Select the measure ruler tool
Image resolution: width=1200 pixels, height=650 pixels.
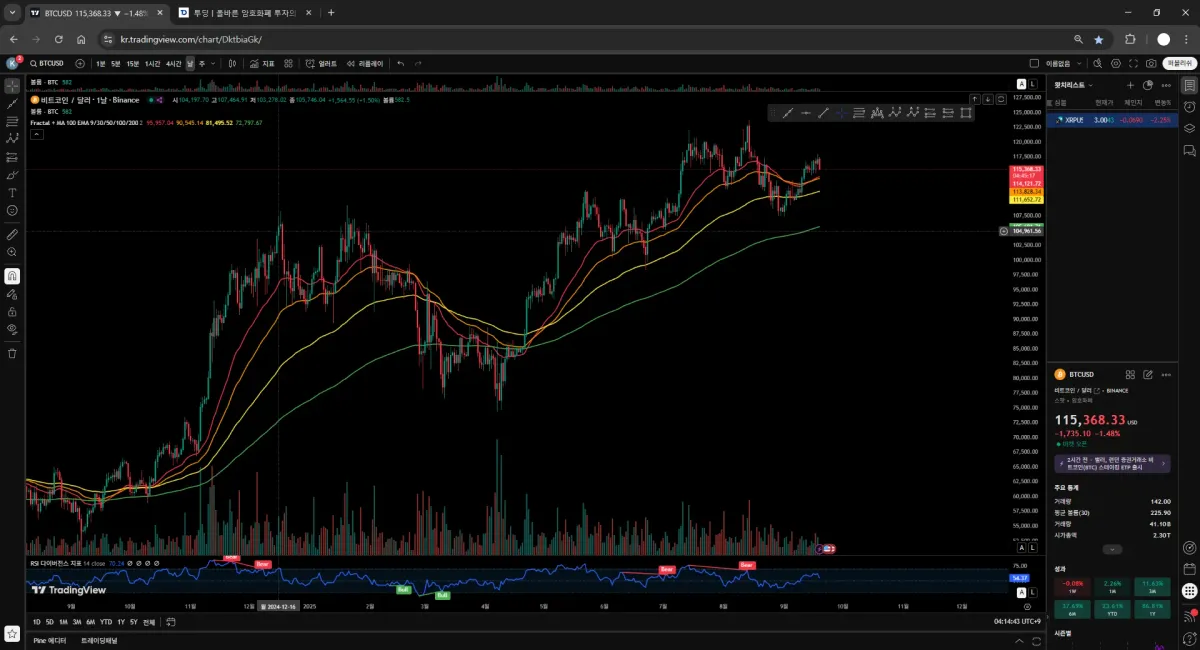pyautogui.click(x=12, y=234)
